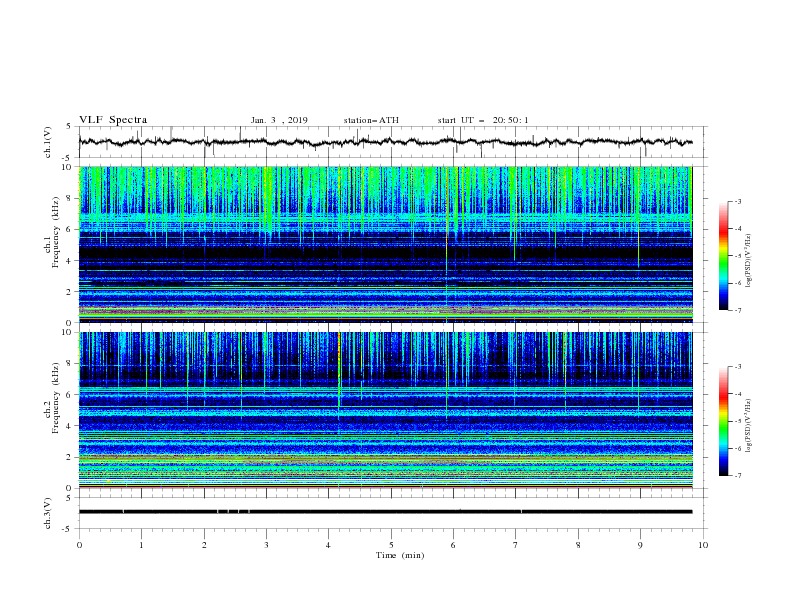Screen dimensions: 792x612
Task: Click the "-5" label on ch.1 colorbar
Action: (737, 256)
